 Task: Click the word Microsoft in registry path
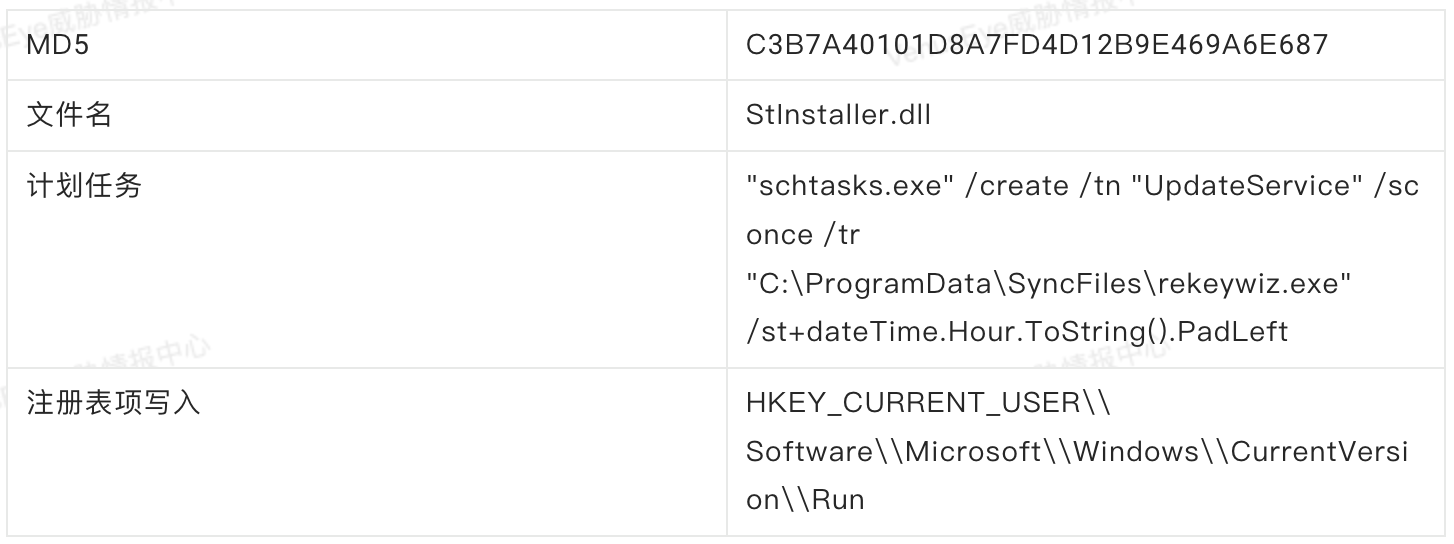click(x=973, y=451)
